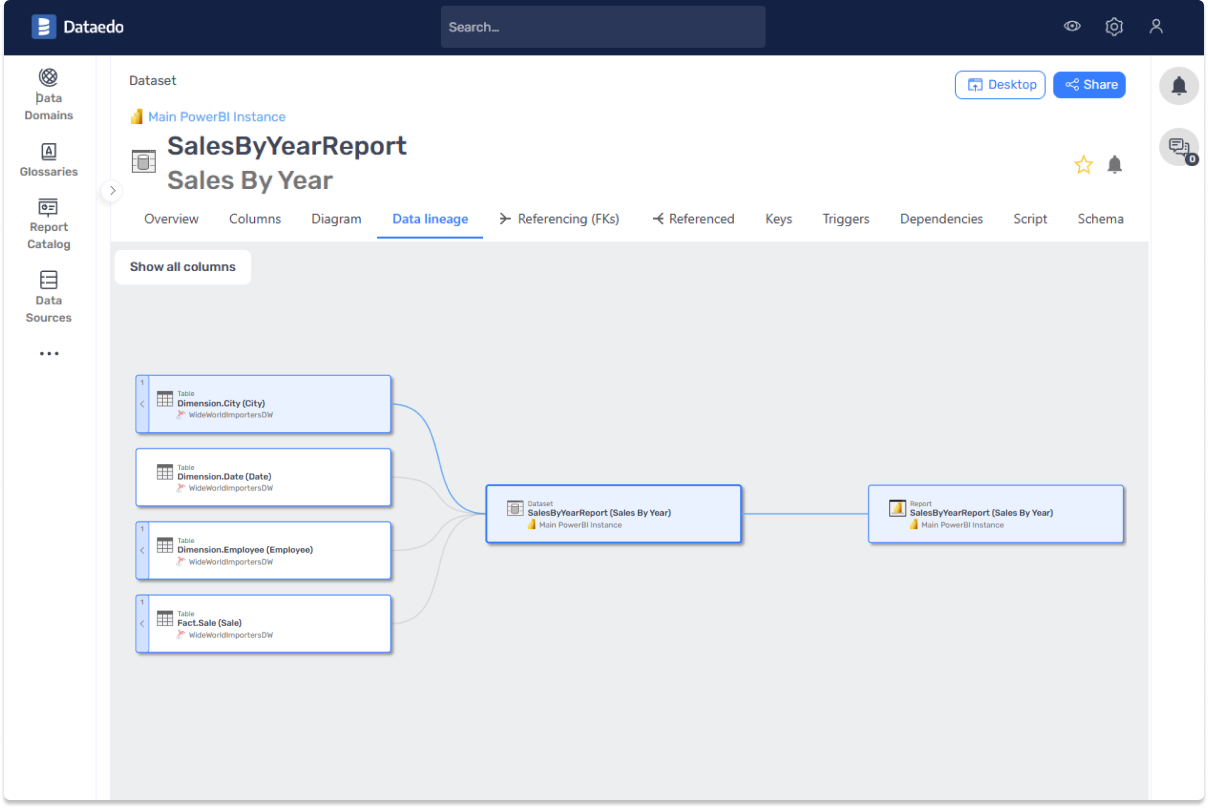Open the Dependencies tab
Viewport: 1208px width, 808px height.
click(941, 219)
